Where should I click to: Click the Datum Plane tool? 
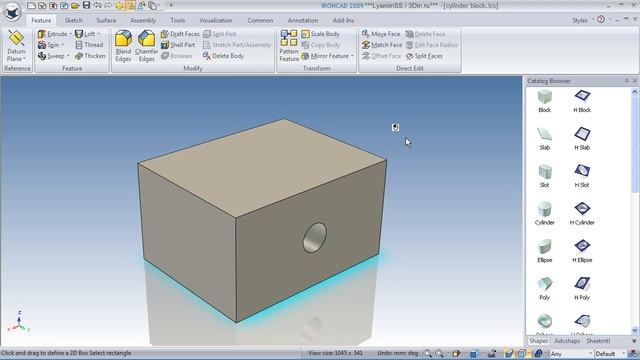coord(16,46)
